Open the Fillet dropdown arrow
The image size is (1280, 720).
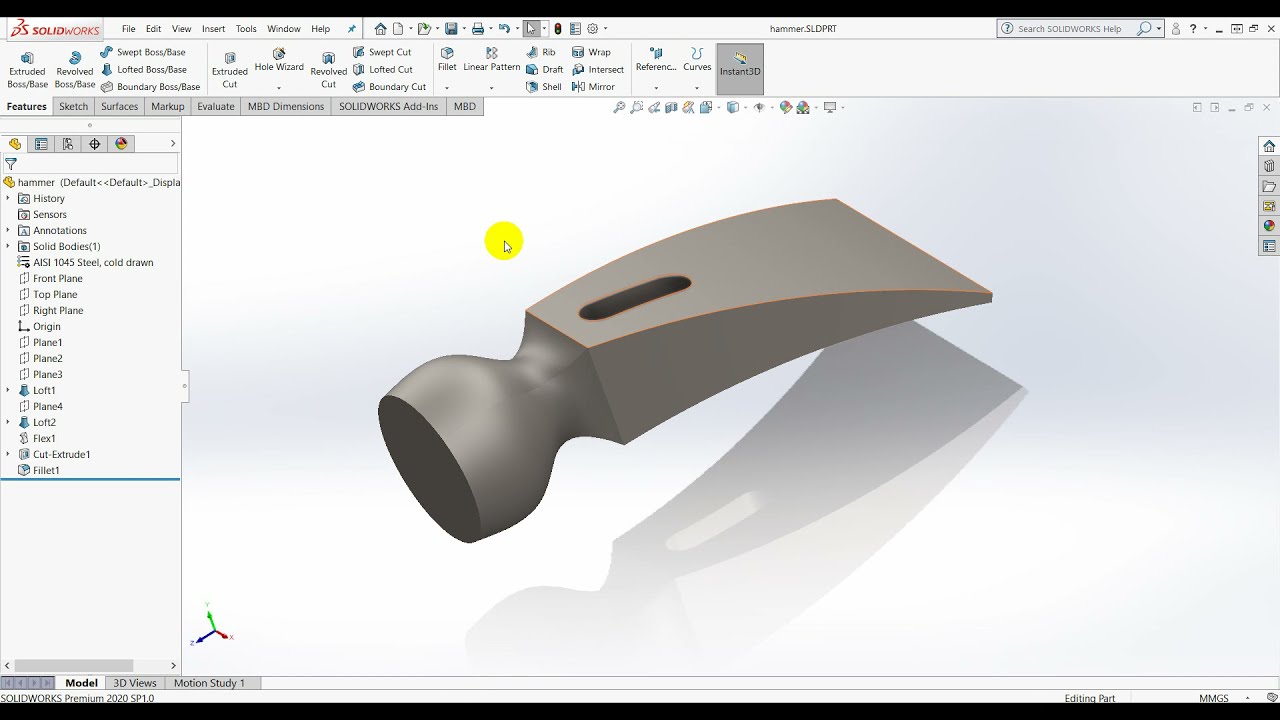[447, 87]
